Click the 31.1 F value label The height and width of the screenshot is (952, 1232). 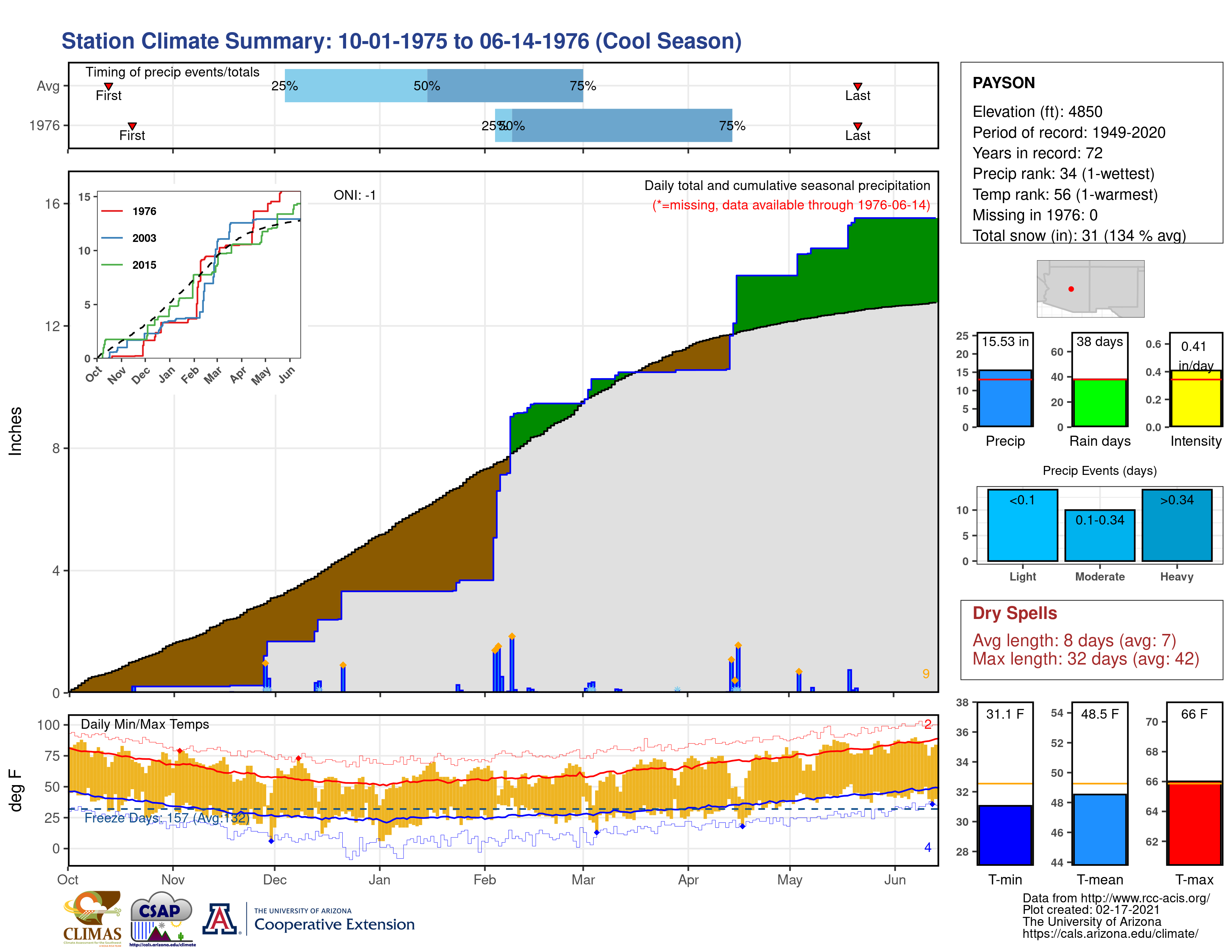[1005, 714]
